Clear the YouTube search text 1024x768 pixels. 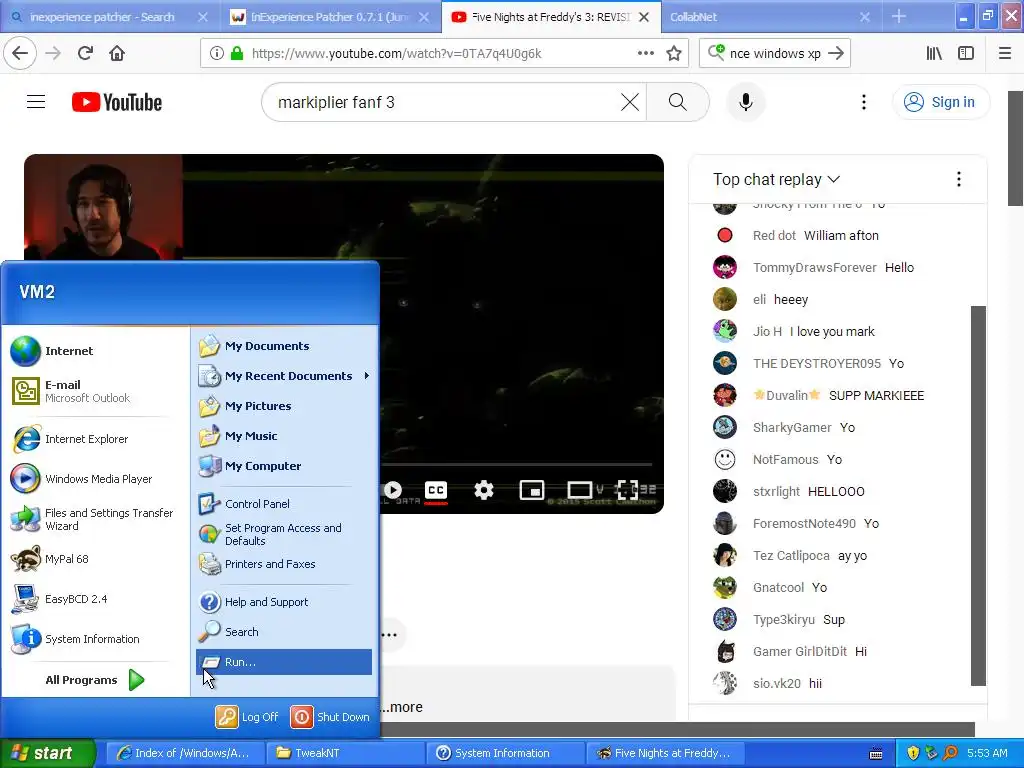tap(630, 102)
